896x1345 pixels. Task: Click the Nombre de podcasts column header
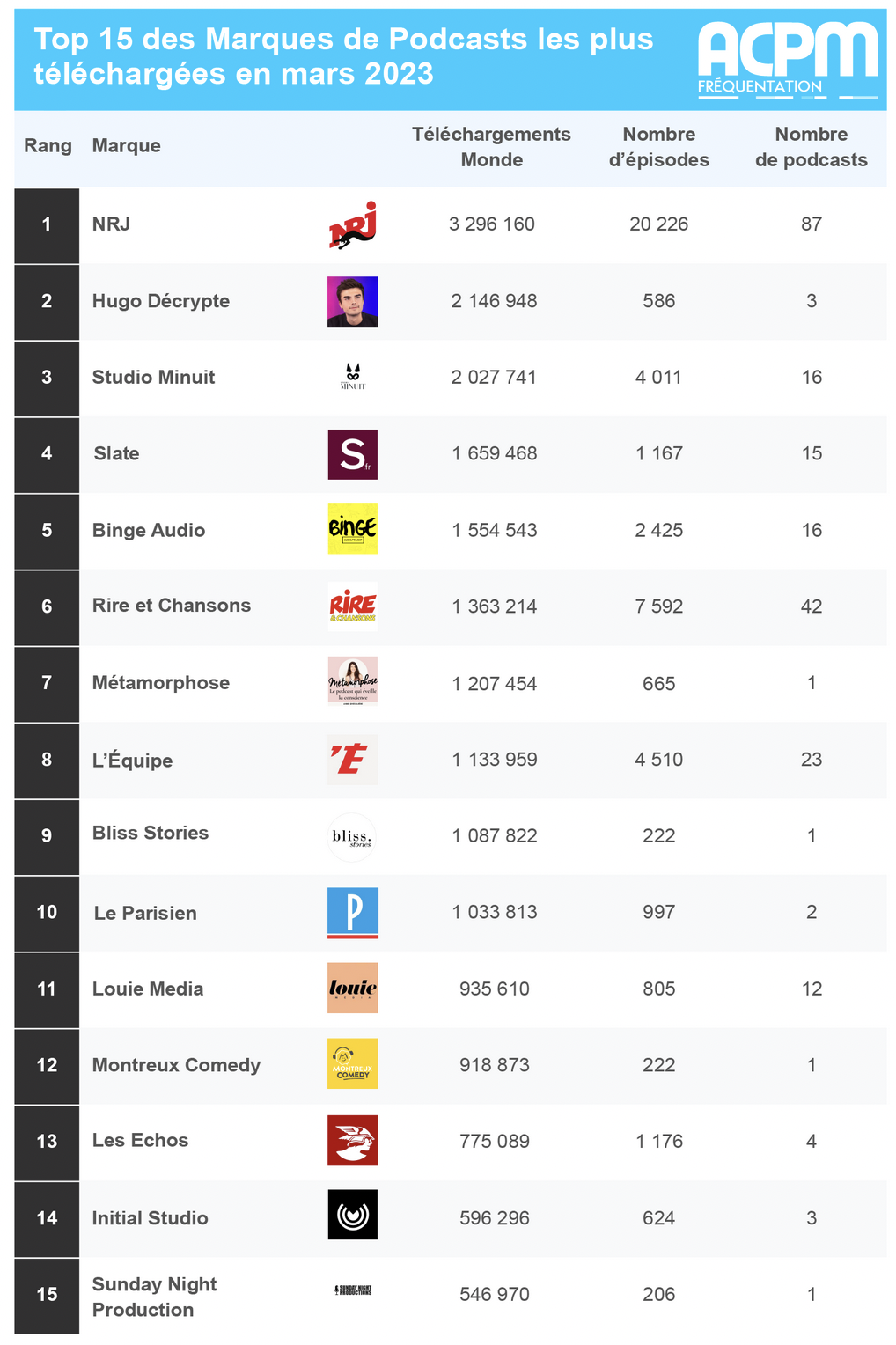tap(811, 147)
